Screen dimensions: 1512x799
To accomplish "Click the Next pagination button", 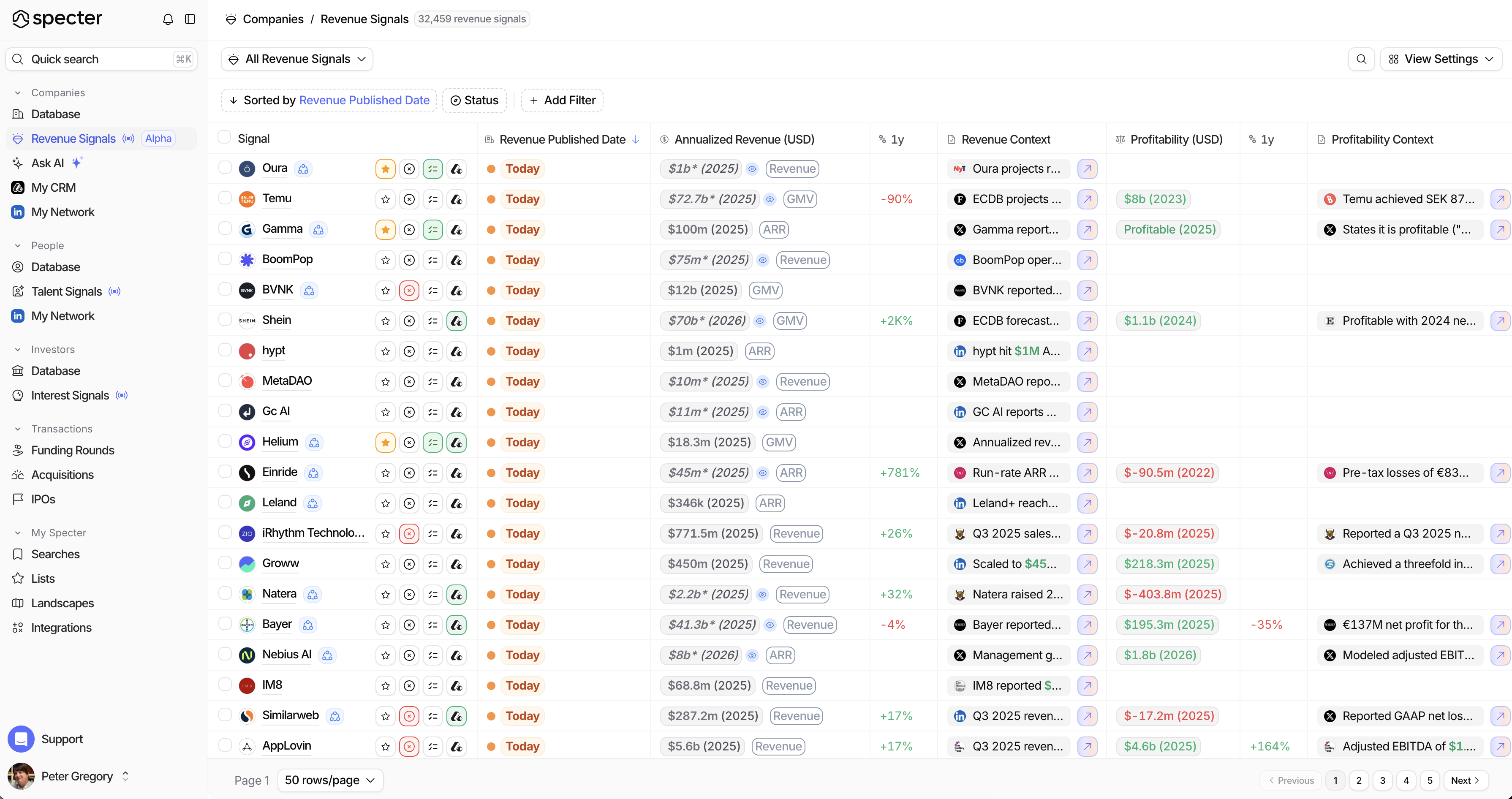I will pyautogui.click(x=1465, y=780).
